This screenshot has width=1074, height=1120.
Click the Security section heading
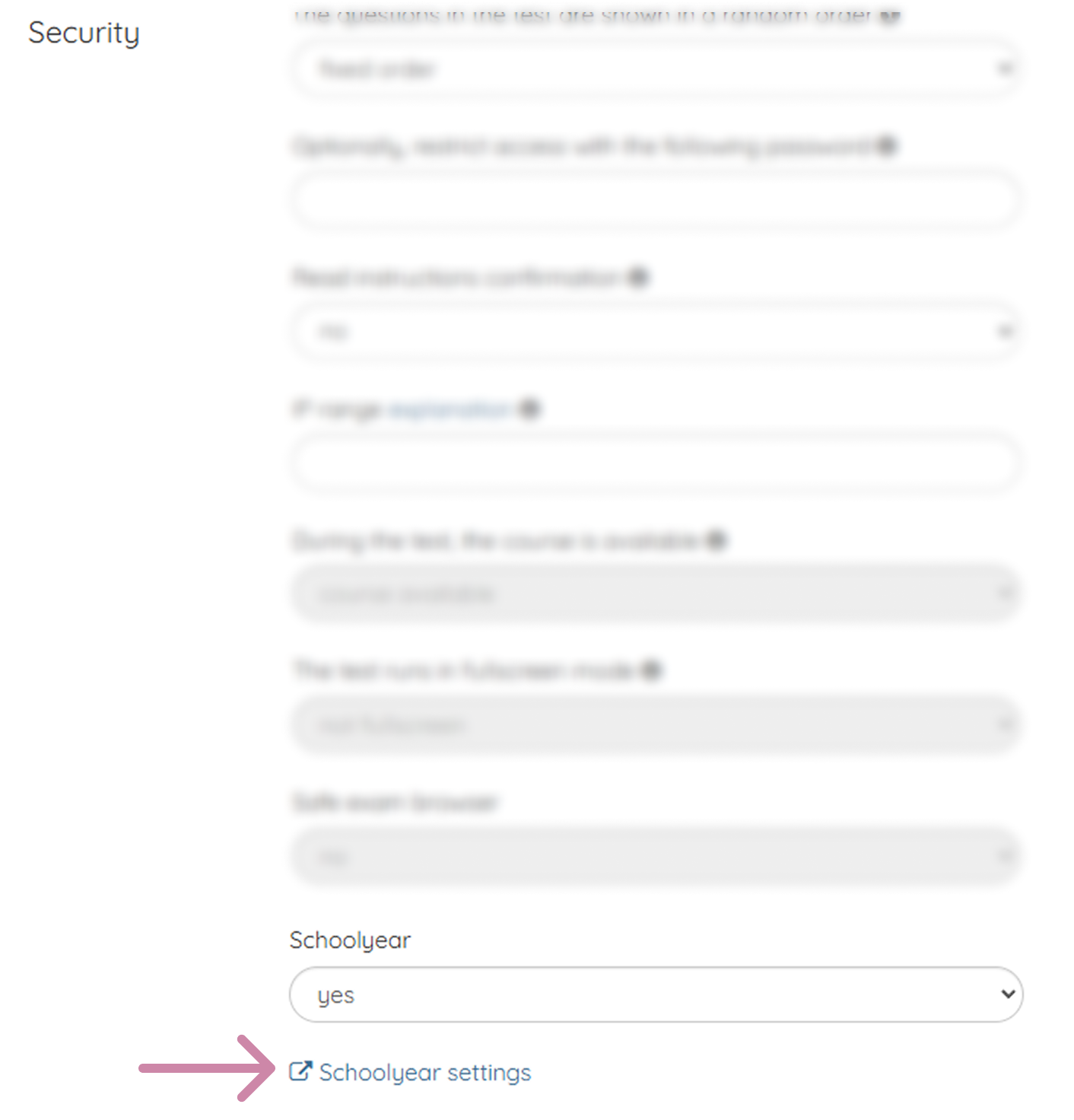(x=84, y=33)
